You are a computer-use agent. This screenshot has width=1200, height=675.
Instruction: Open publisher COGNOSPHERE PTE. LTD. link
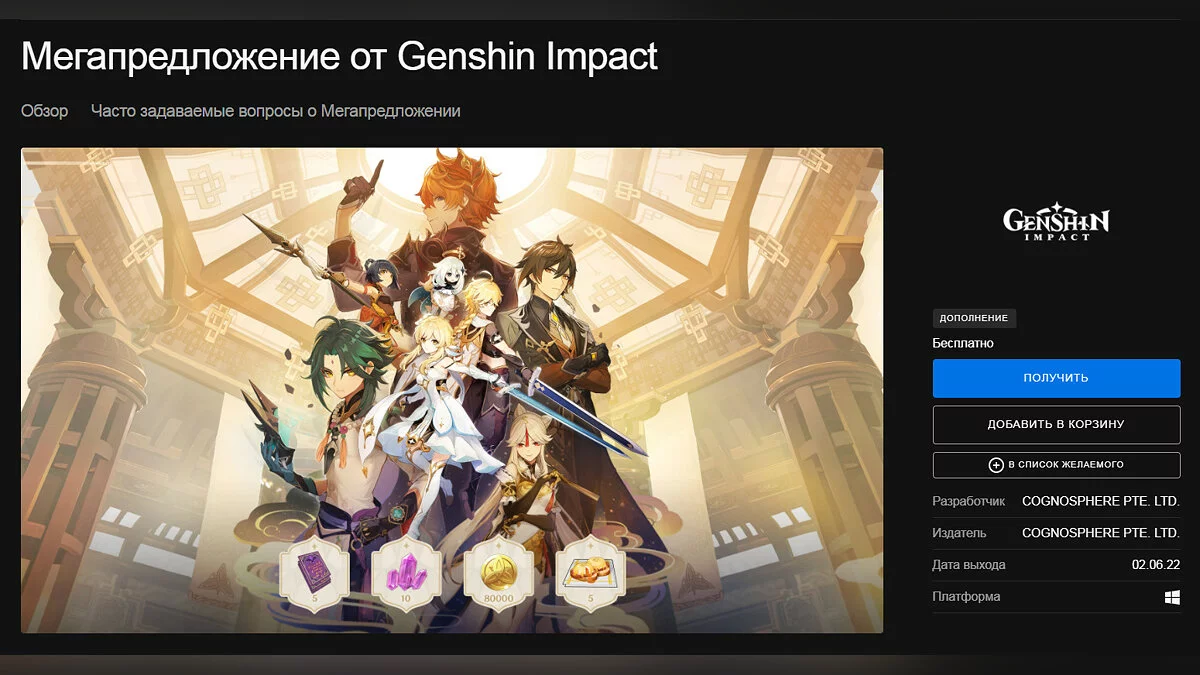click(x=1101, y=533)
